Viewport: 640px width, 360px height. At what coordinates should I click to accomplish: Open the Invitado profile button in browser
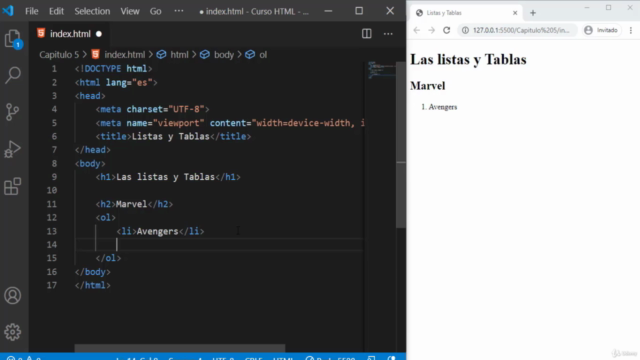coord(601,30)
